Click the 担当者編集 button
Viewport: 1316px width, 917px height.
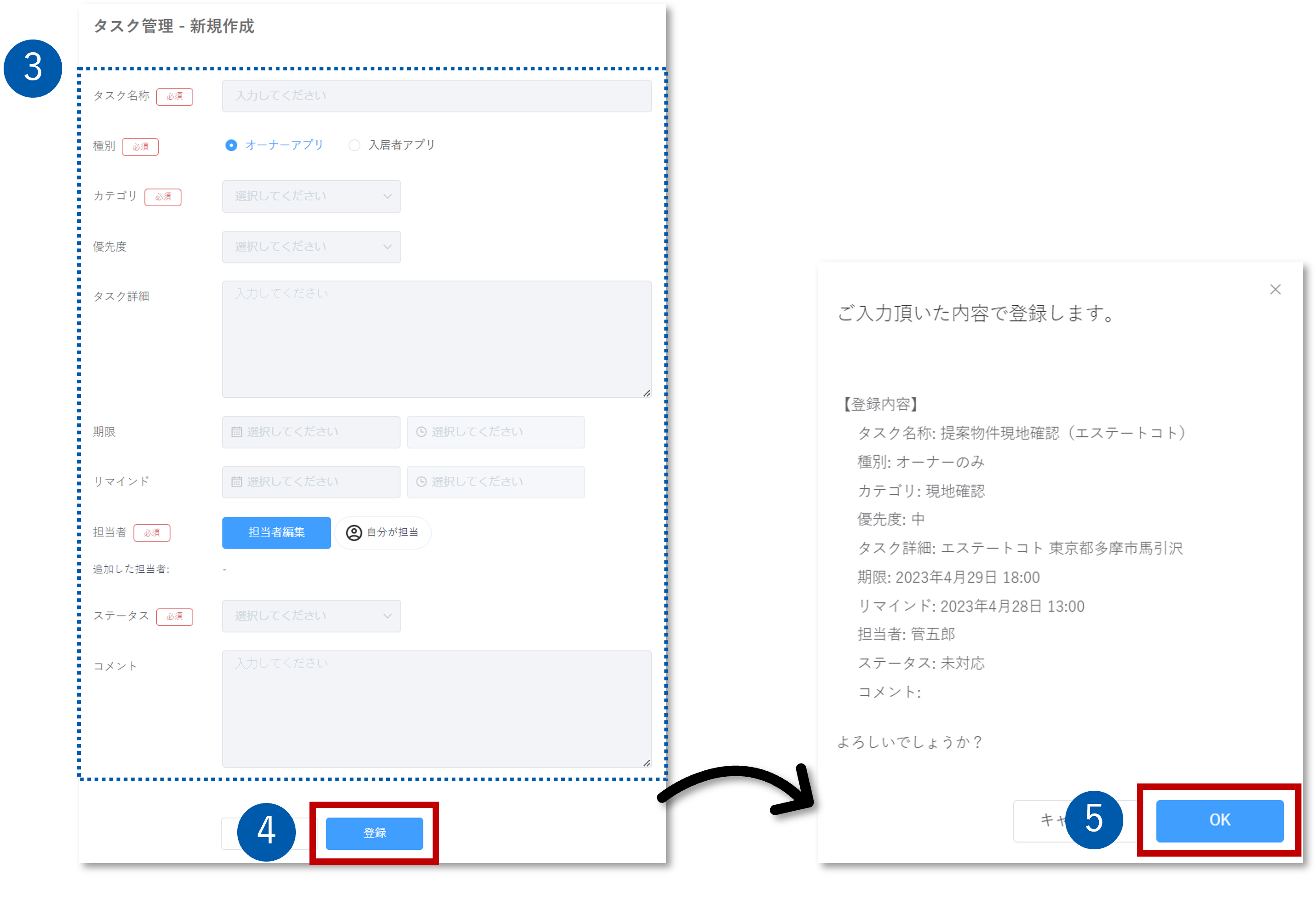(276, 533)
